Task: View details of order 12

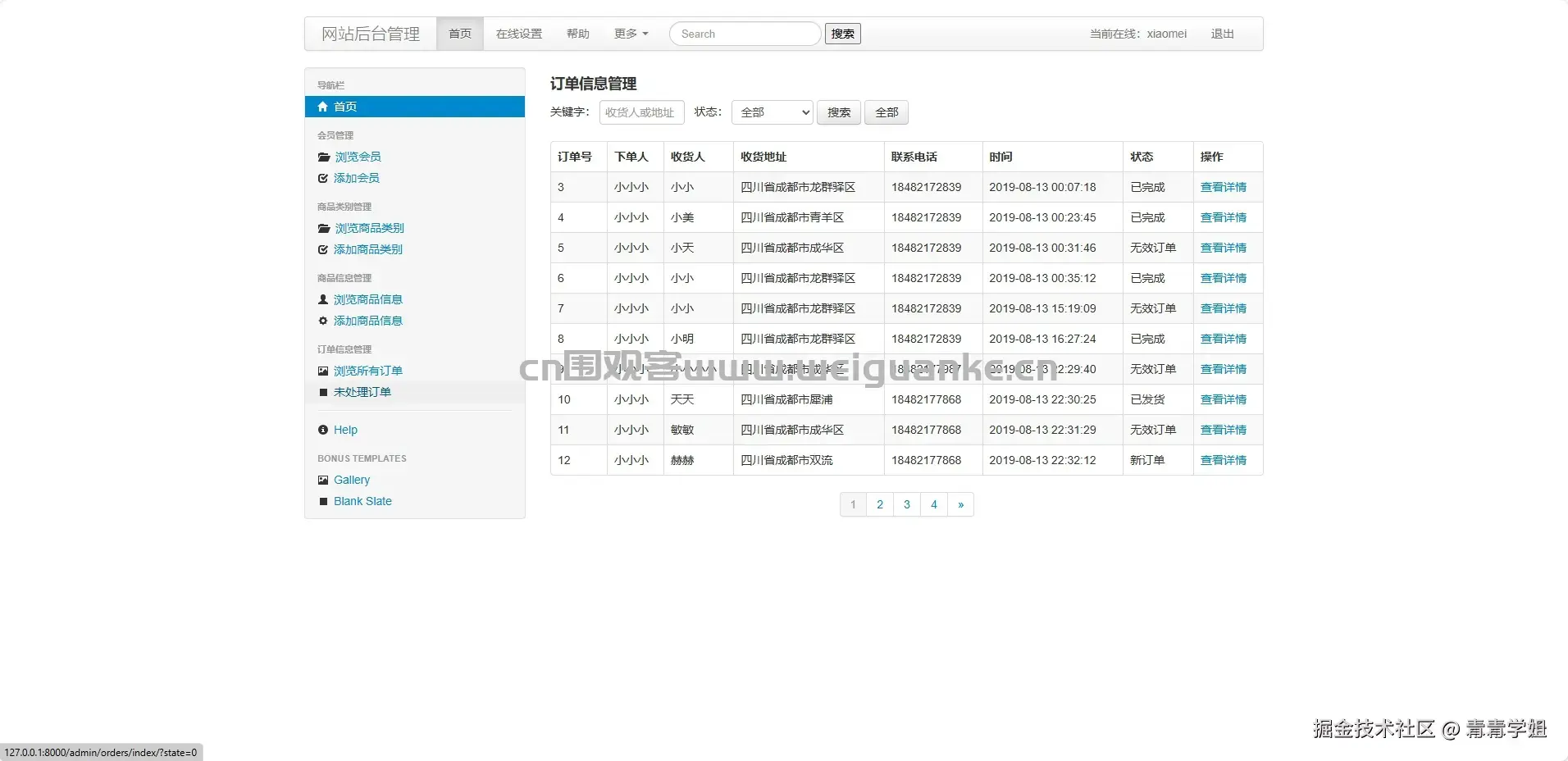Action: coord(1223,460)
